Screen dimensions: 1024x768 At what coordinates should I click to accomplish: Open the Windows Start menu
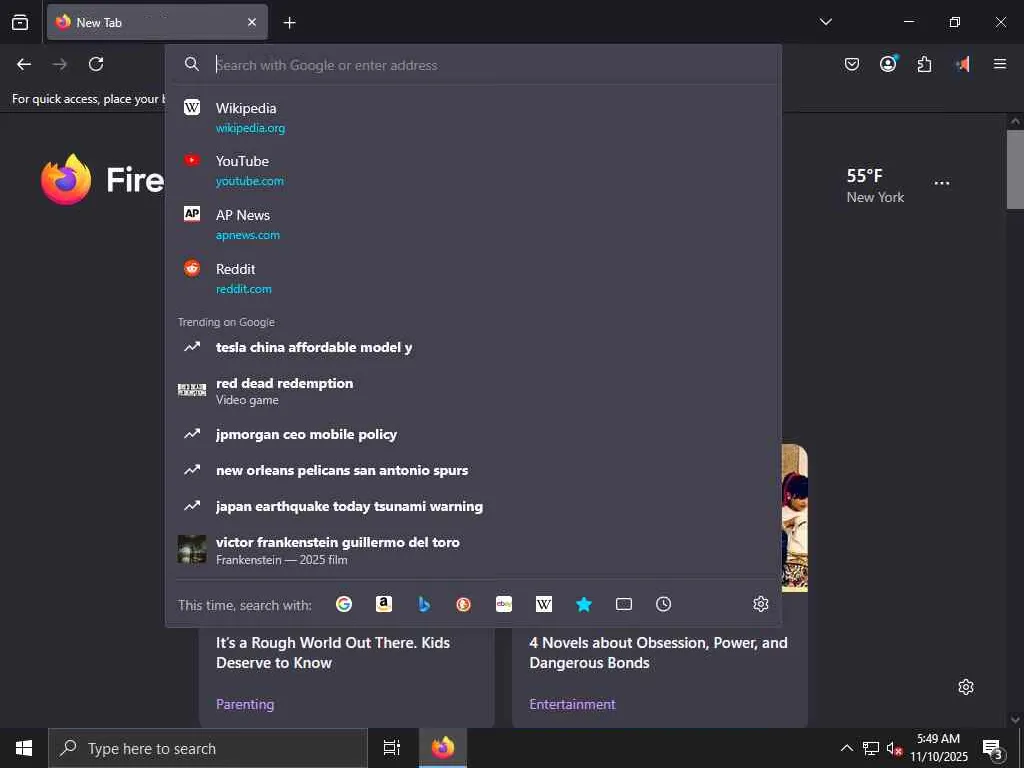click(24, 748)
